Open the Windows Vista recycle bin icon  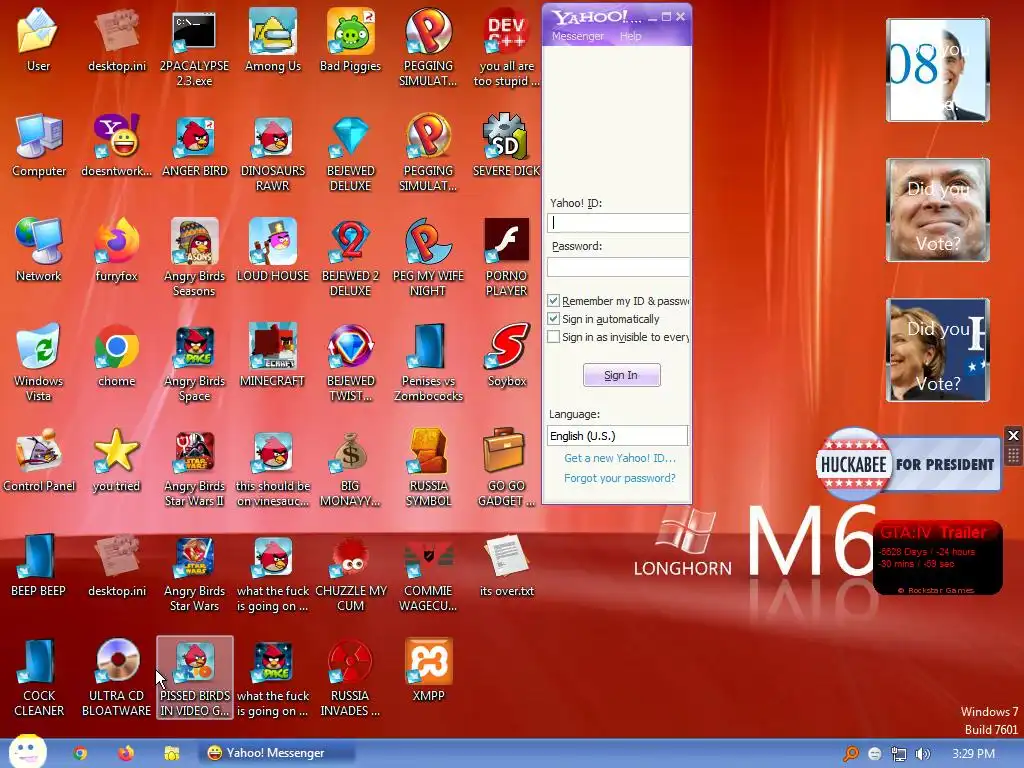click(x=39, y=360)
